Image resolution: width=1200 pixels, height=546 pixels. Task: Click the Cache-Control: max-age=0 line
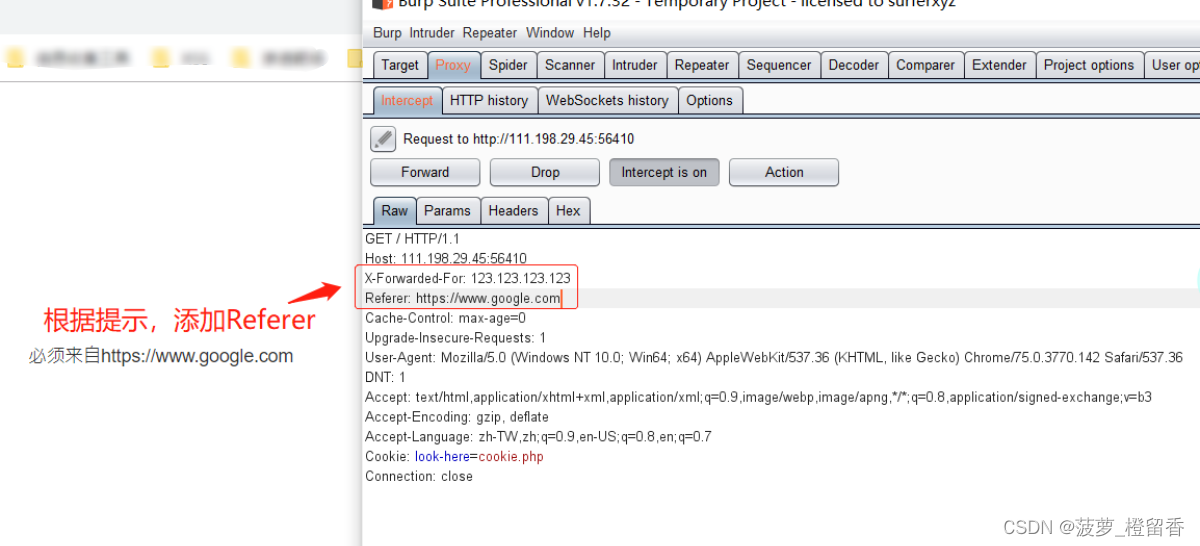[445, 318]
